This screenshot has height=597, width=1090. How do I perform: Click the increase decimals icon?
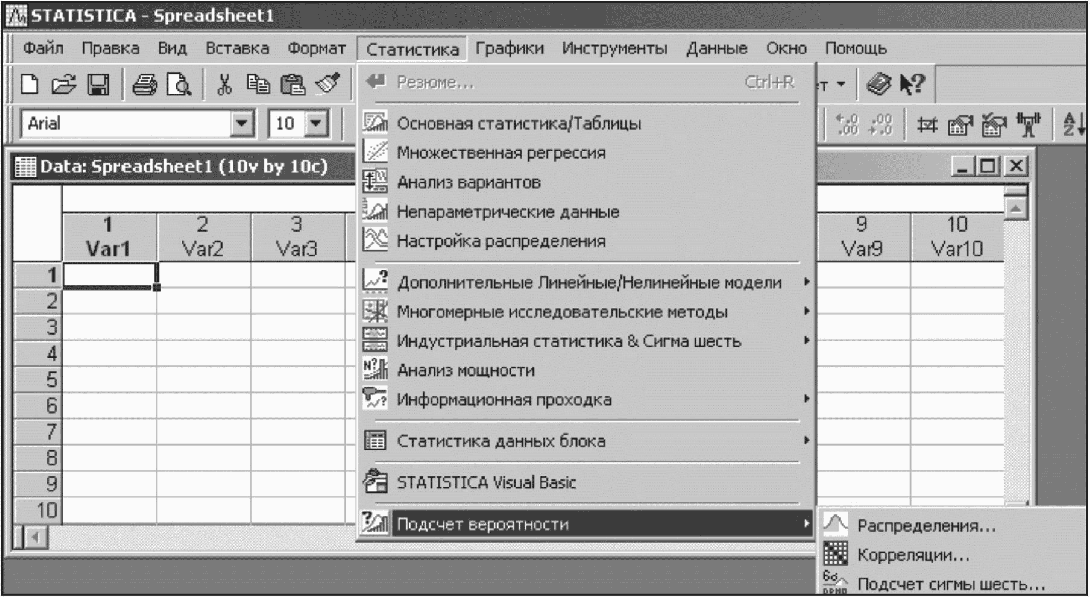tap(845, 125)
